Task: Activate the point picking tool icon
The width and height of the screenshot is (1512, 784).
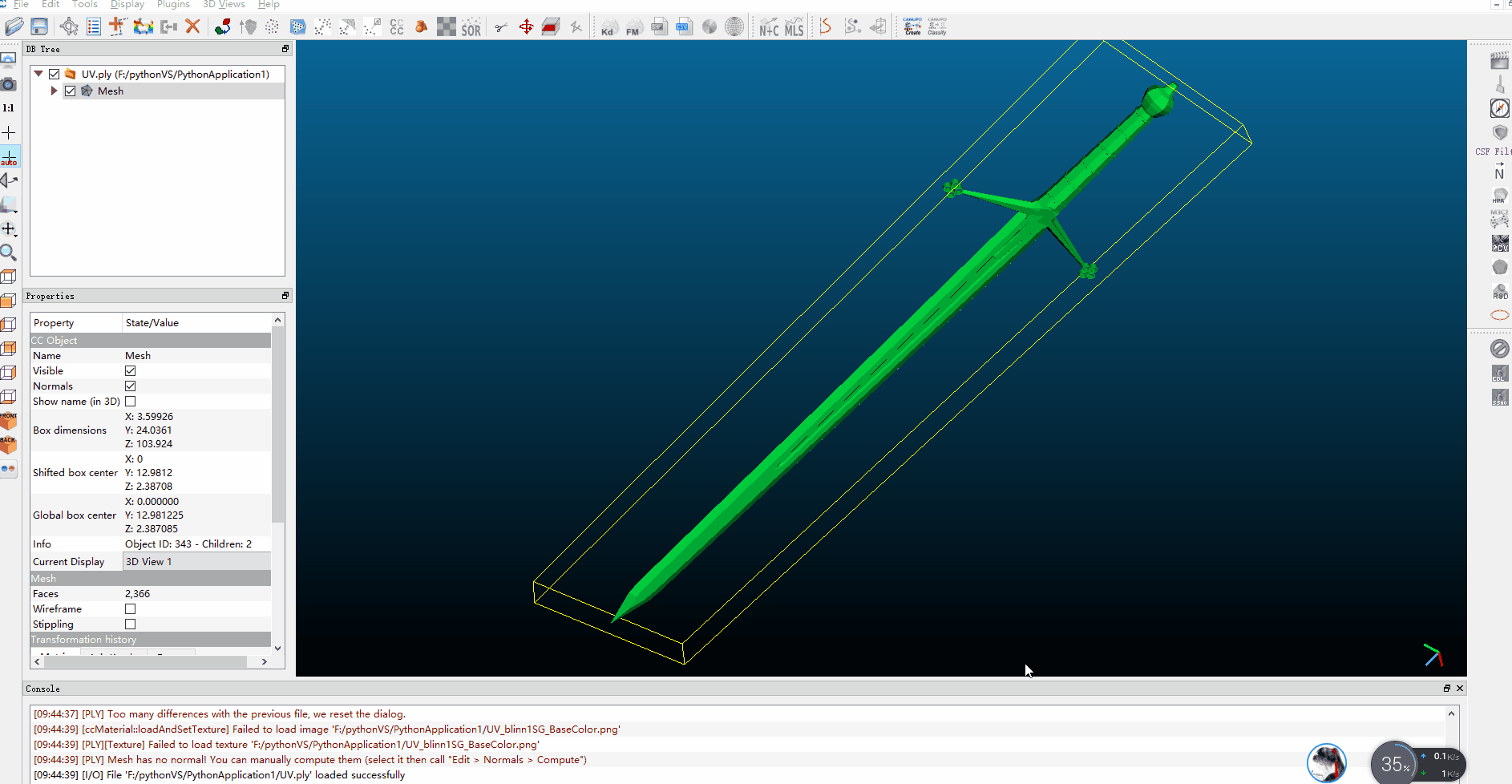Action: coord(69,26)
